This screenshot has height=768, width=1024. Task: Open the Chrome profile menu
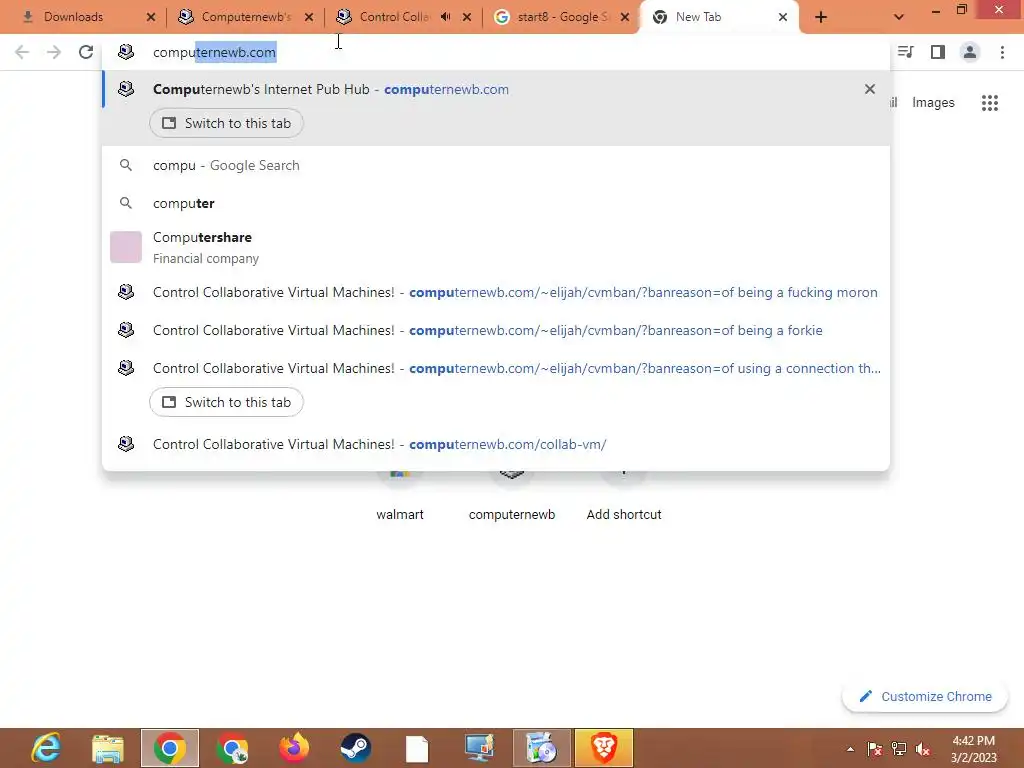pos(970,52)
